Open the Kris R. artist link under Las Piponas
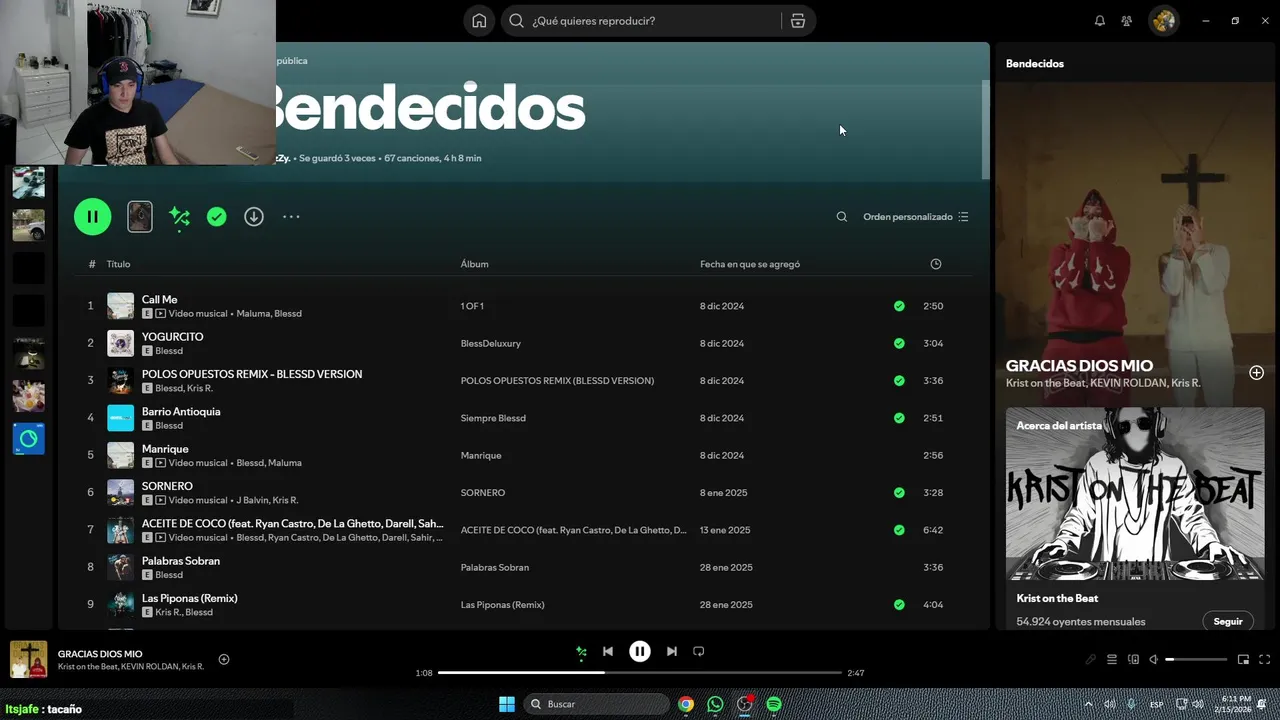Viewport: 1280px width, 720px height. 167,612
